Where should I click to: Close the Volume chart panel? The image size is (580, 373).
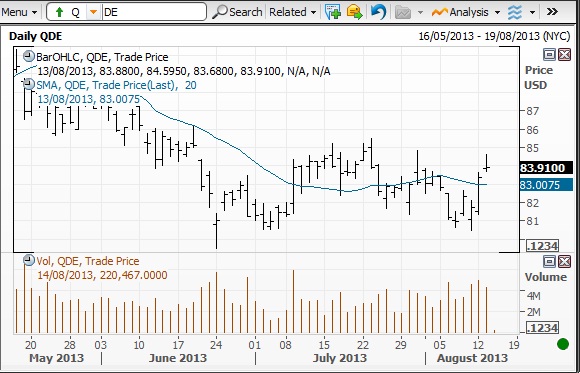(564, 262)
